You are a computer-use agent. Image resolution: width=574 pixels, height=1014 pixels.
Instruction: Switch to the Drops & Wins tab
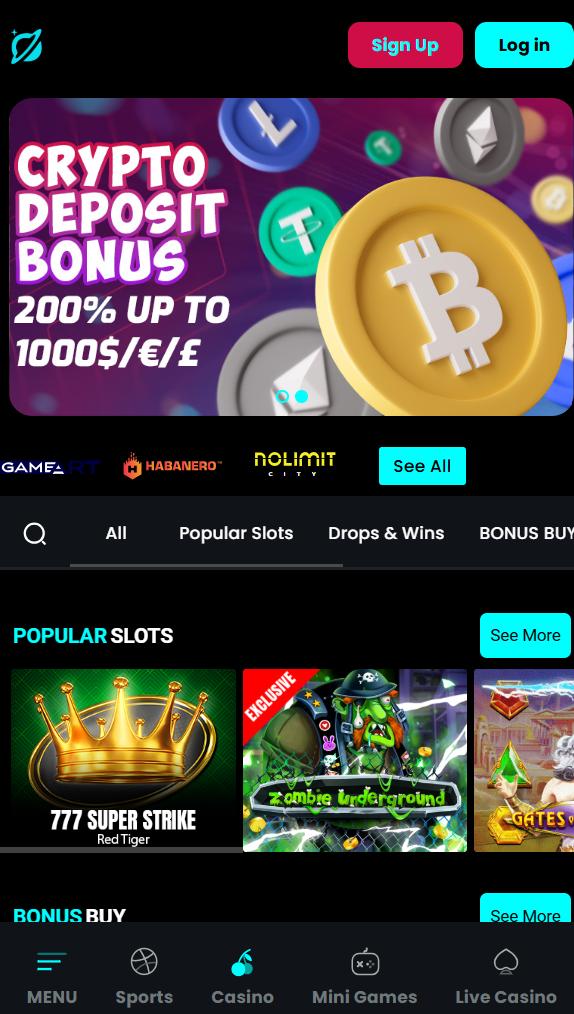click(x=386, y=533)
